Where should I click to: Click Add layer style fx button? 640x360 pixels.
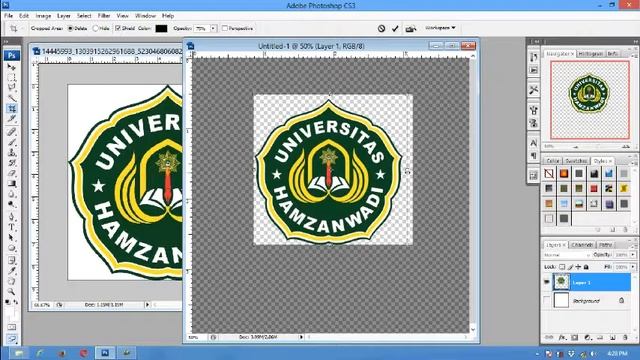562,338
